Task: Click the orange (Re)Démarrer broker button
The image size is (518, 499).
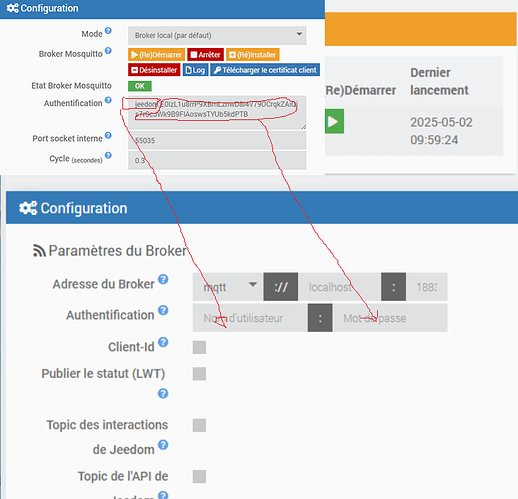Action: [x=156, y=55]
